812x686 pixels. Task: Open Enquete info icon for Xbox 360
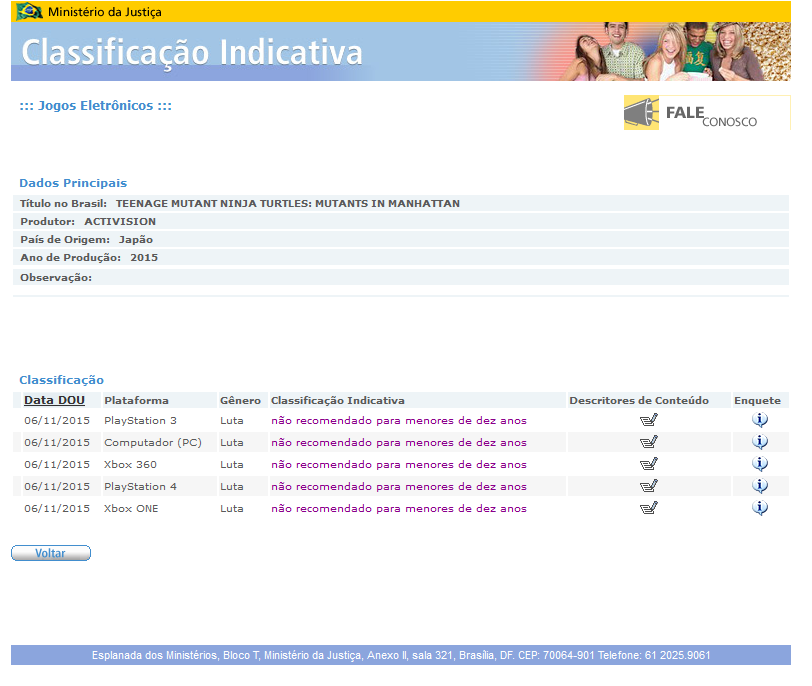click(759, 464)
